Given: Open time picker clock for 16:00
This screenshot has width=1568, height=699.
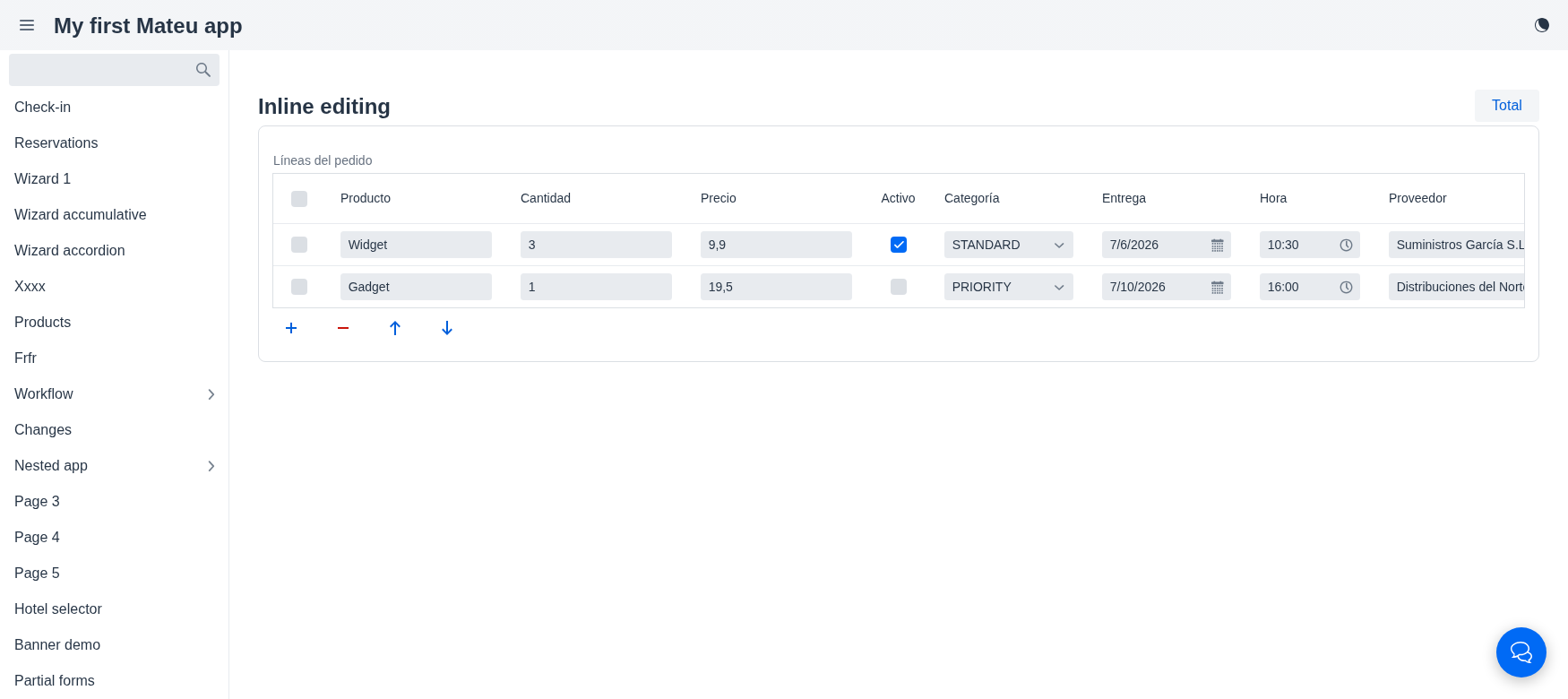Looking at the screenshot, I should click(1346, 287).
